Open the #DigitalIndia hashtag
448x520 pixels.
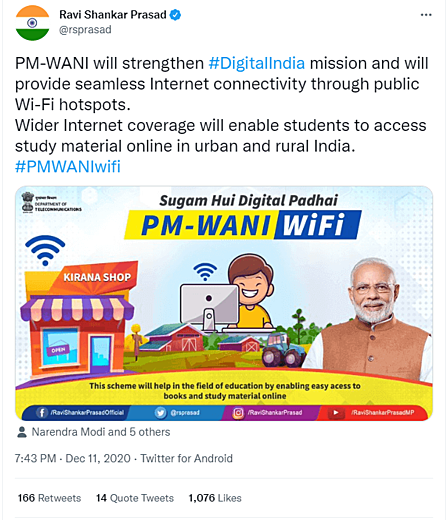tap(257, 63)
